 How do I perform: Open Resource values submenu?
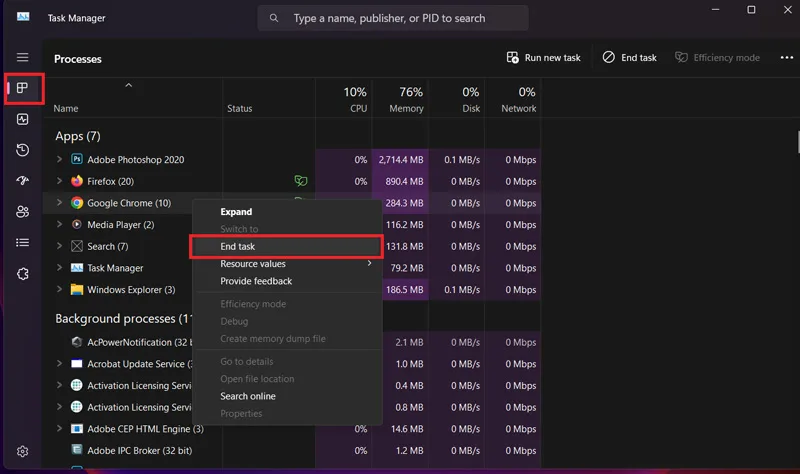coord(287,264)
